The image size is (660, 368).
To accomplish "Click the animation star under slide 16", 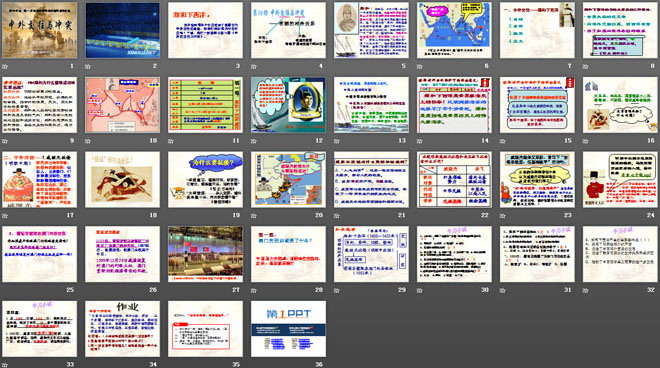I will pos(585,141).
